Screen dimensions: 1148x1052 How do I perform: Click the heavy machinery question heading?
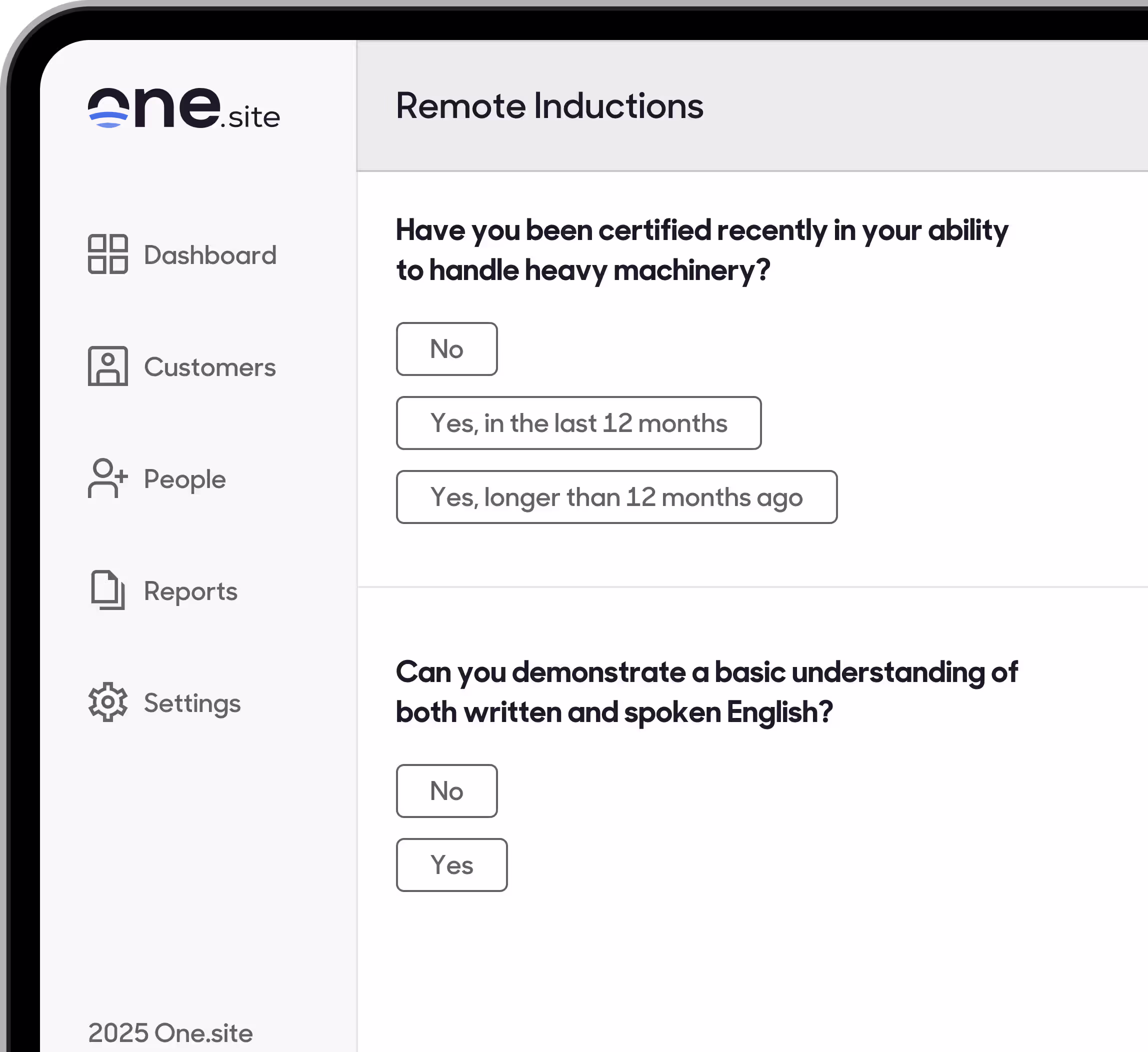pos(701,250)
